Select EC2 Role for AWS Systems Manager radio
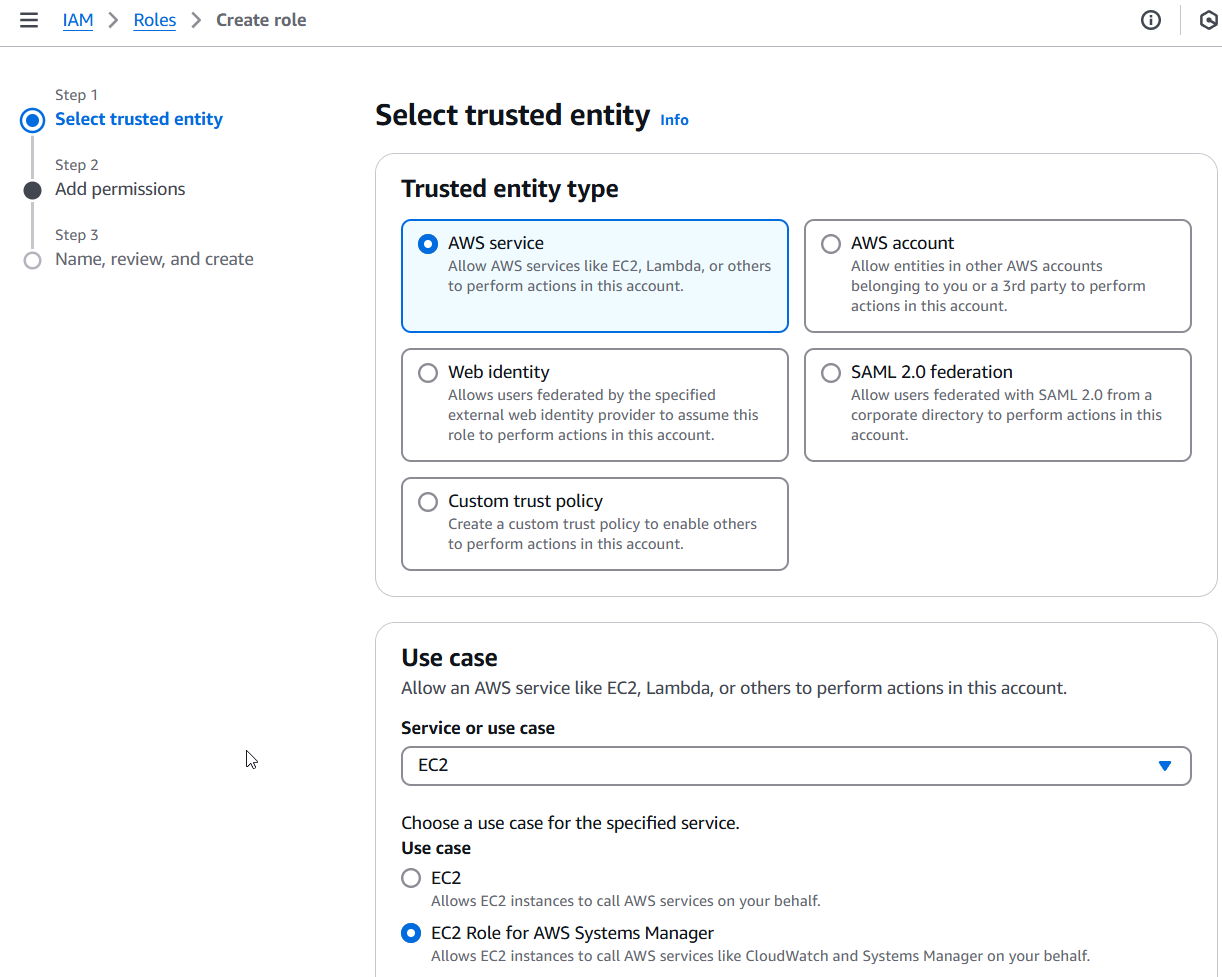The height and width of the screenshot is (977, 1222). [x=411, y=933]
